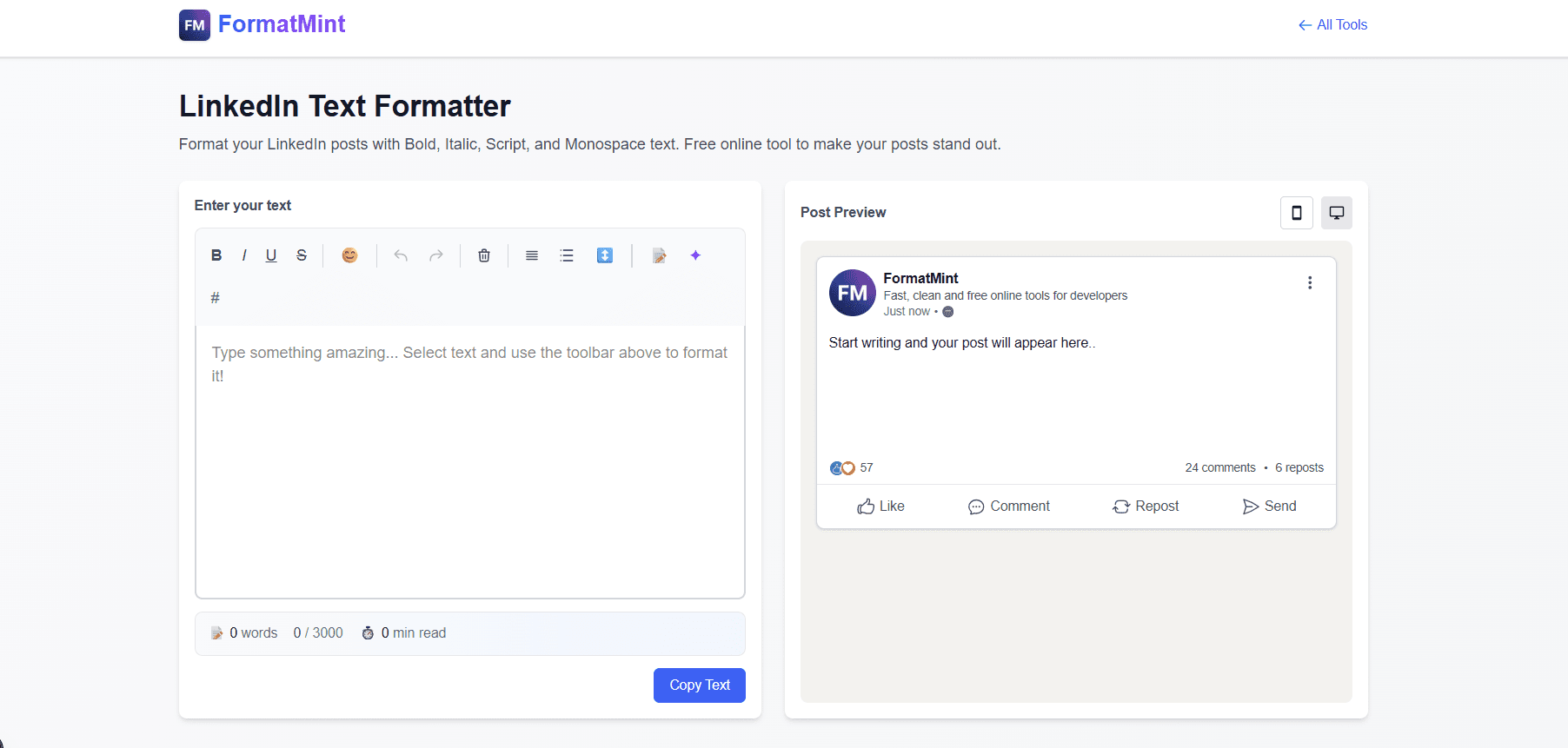Select the four-line text alignment icon
Screen dimensions: 1568x748
[x=532, y=255]
